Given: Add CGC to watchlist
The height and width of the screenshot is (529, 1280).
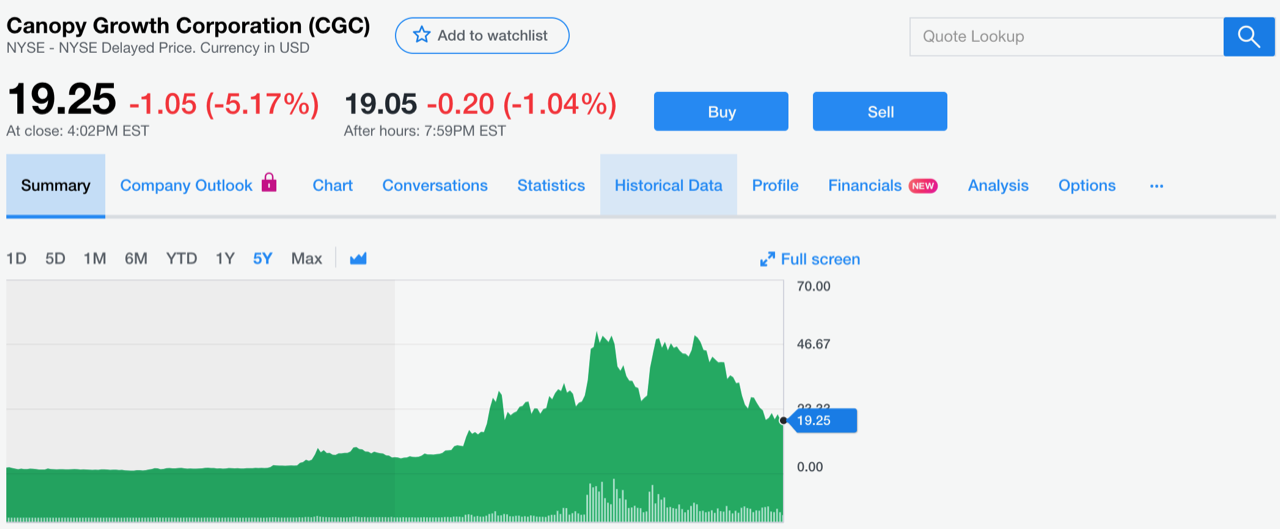Looking at the screenshot, I should coord(482,35).
